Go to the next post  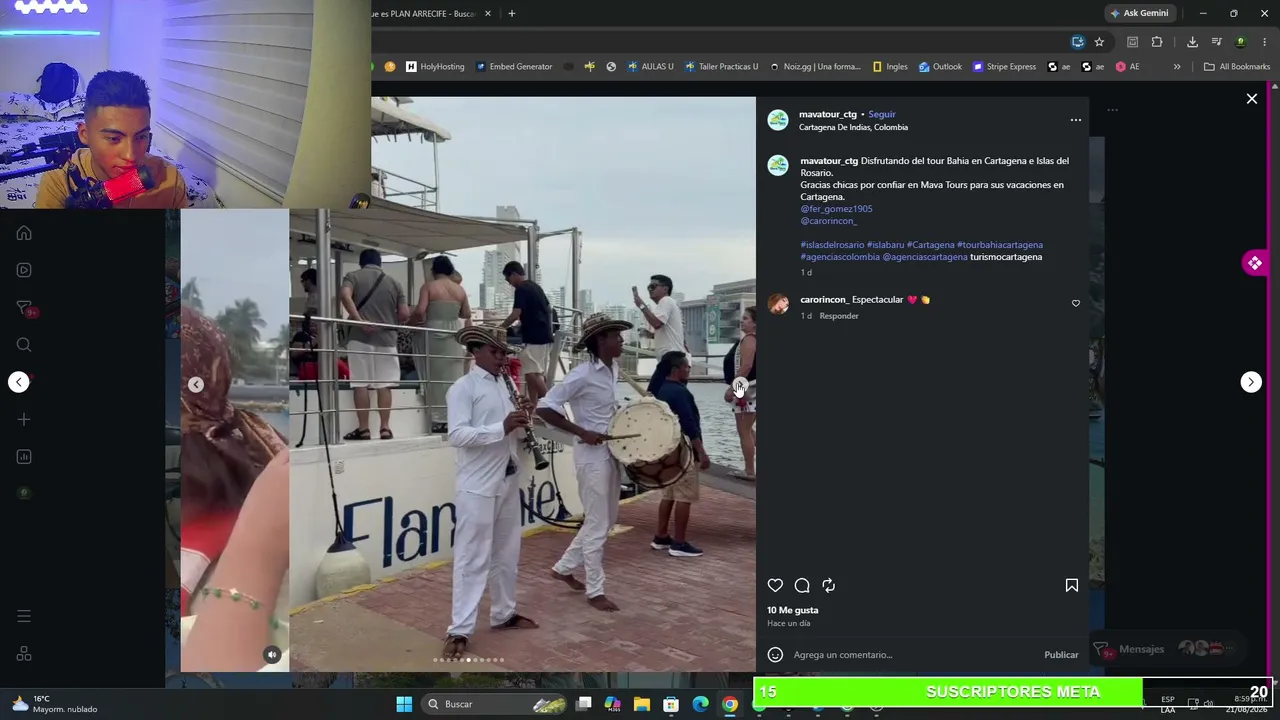point(1251,382)
